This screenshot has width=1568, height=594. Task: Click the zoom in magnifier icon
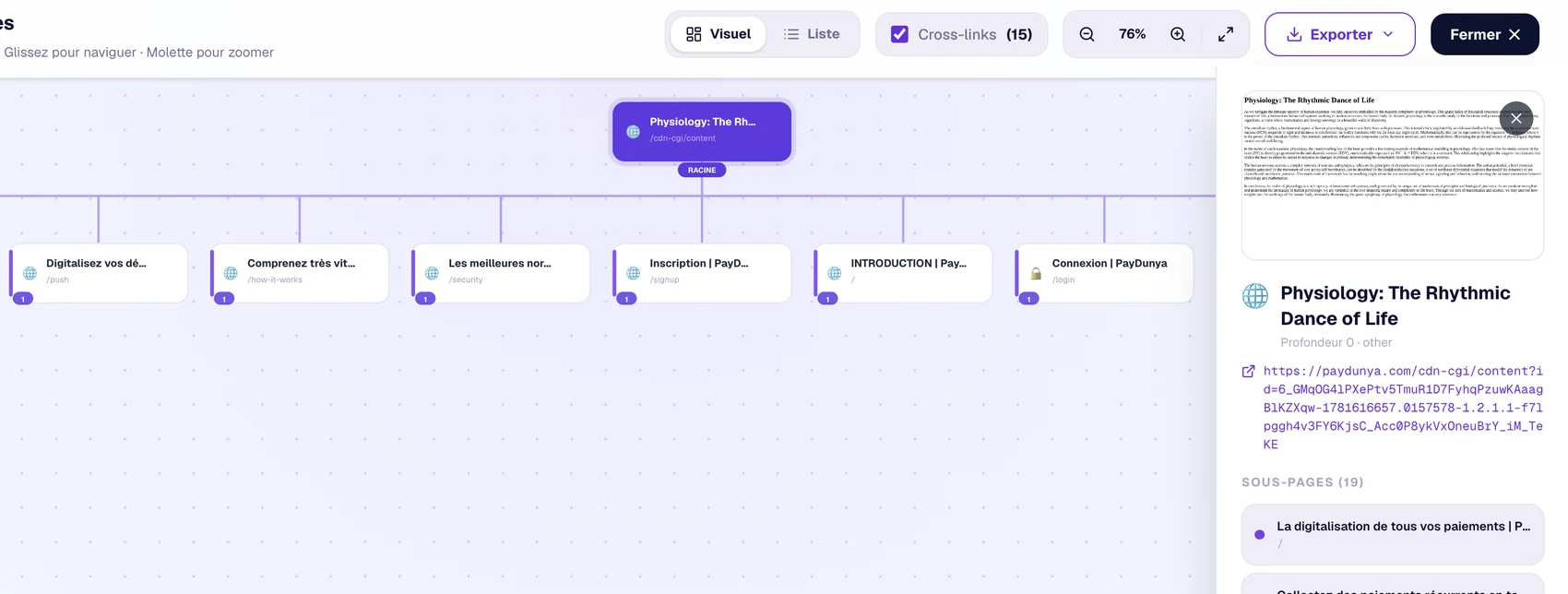pos(1178,34)
